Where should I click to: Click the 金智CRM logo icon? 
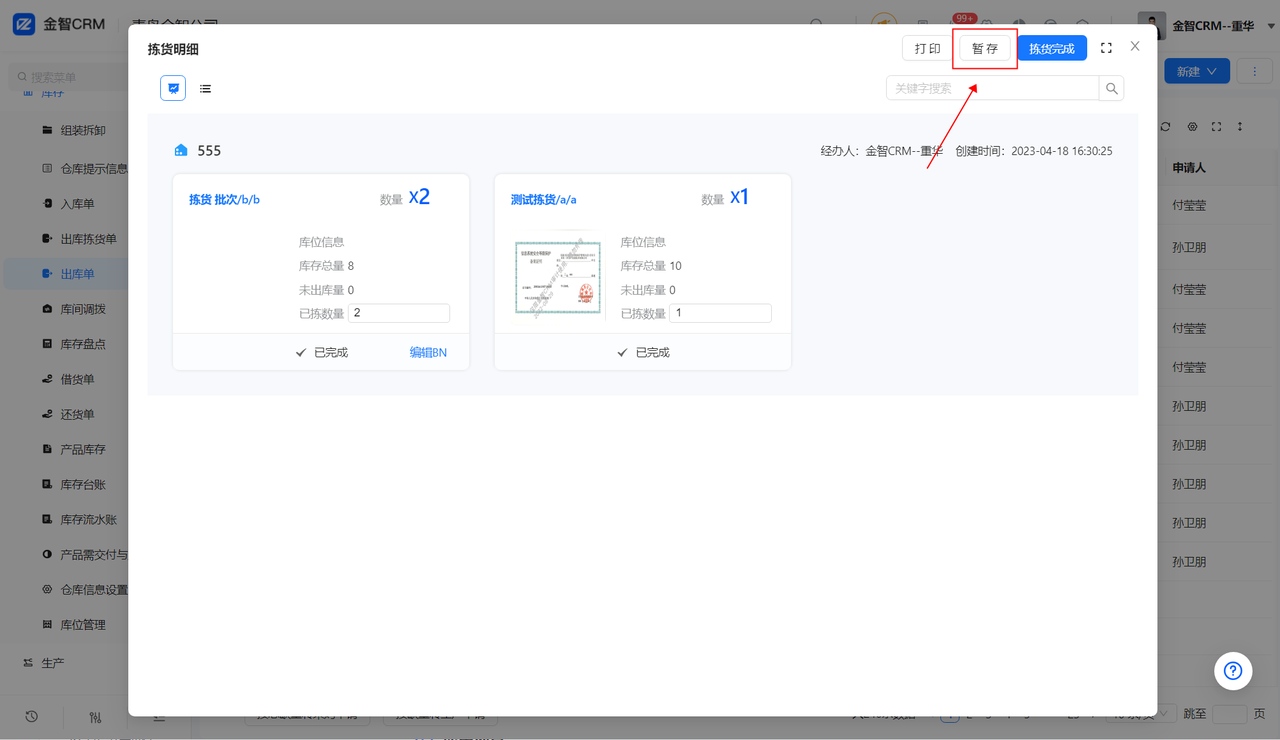click(24, 24)
